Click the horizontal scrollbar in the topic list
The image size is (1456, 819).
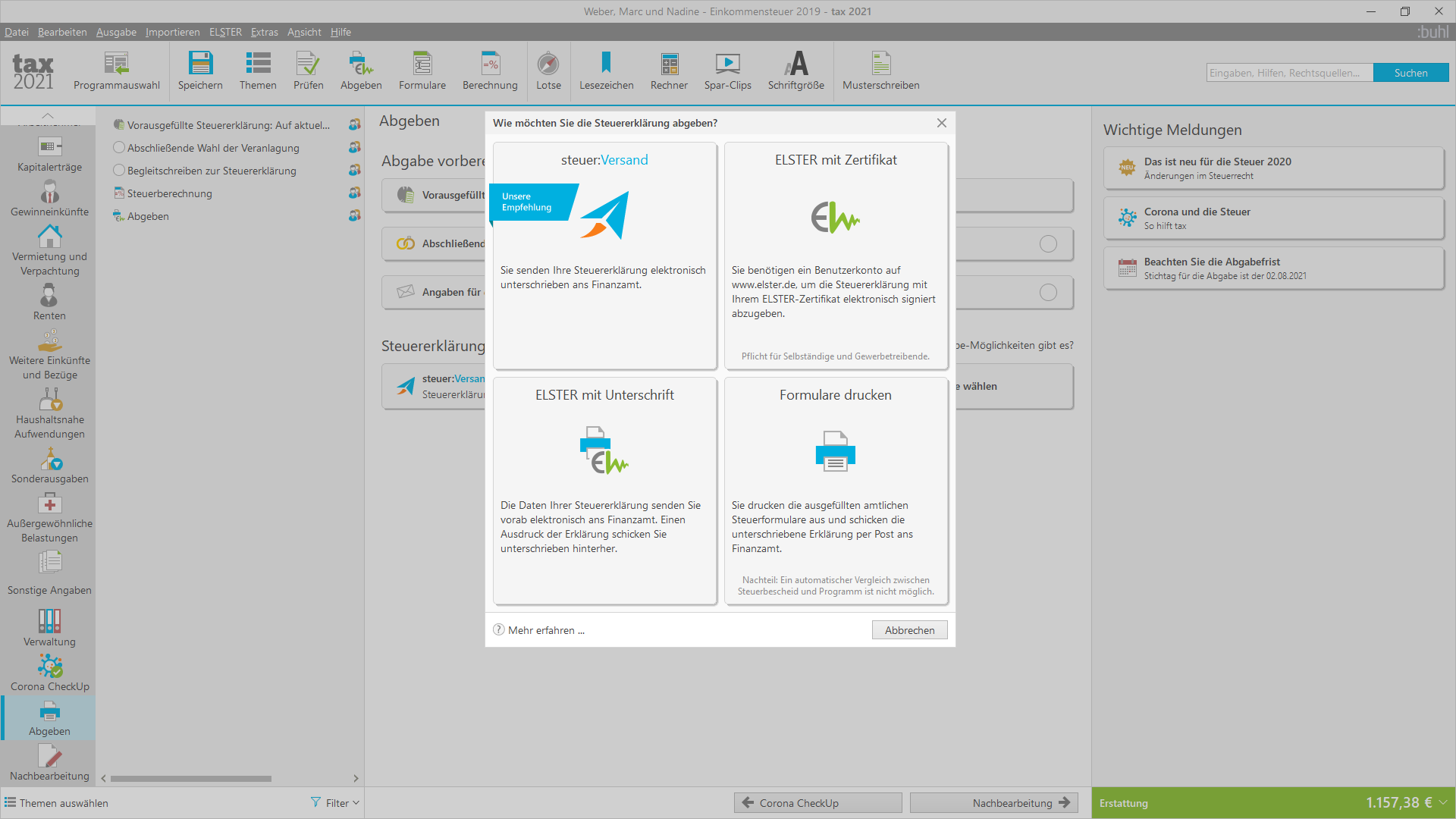191,779
